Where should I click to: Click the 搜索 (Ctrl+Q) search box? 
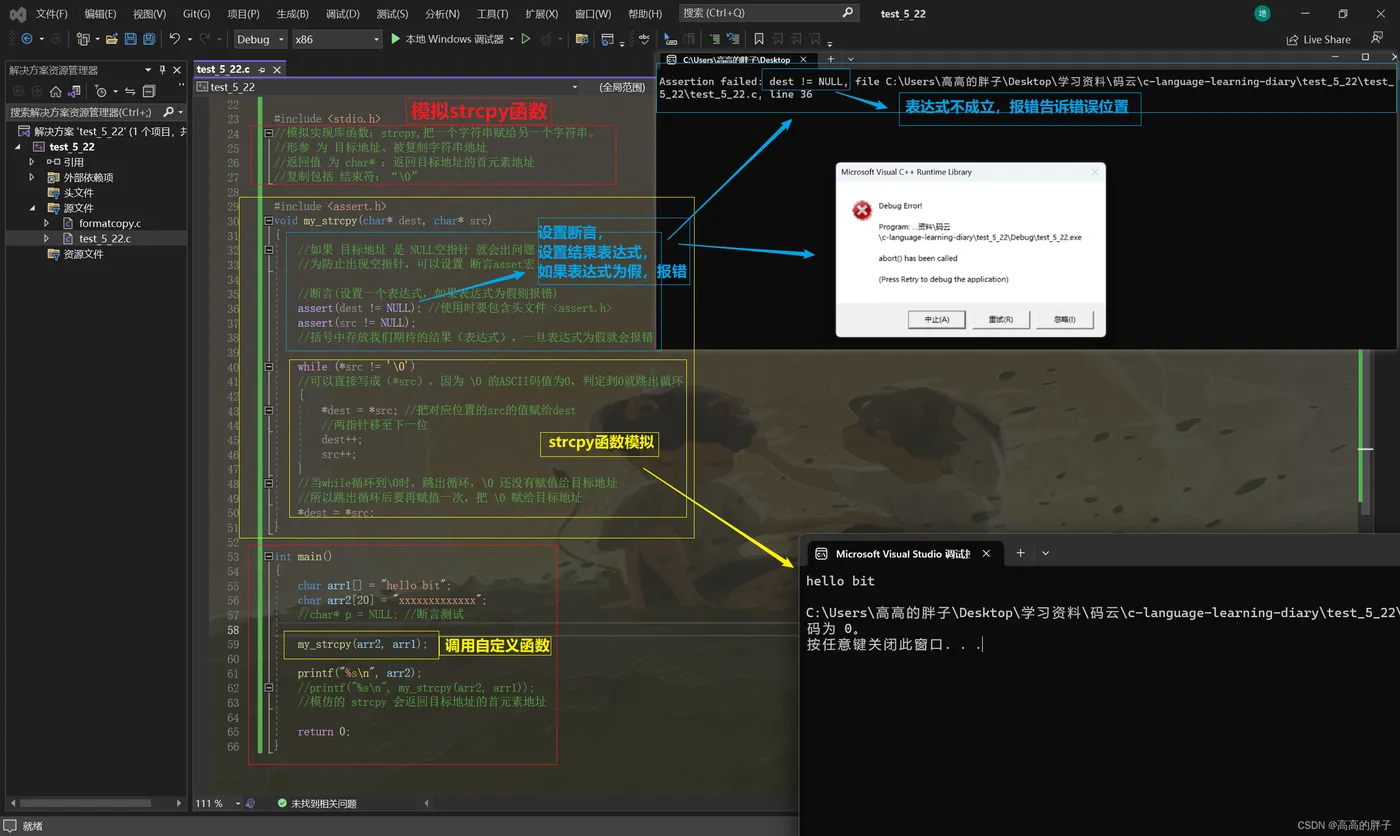click(x=769, y=13)
